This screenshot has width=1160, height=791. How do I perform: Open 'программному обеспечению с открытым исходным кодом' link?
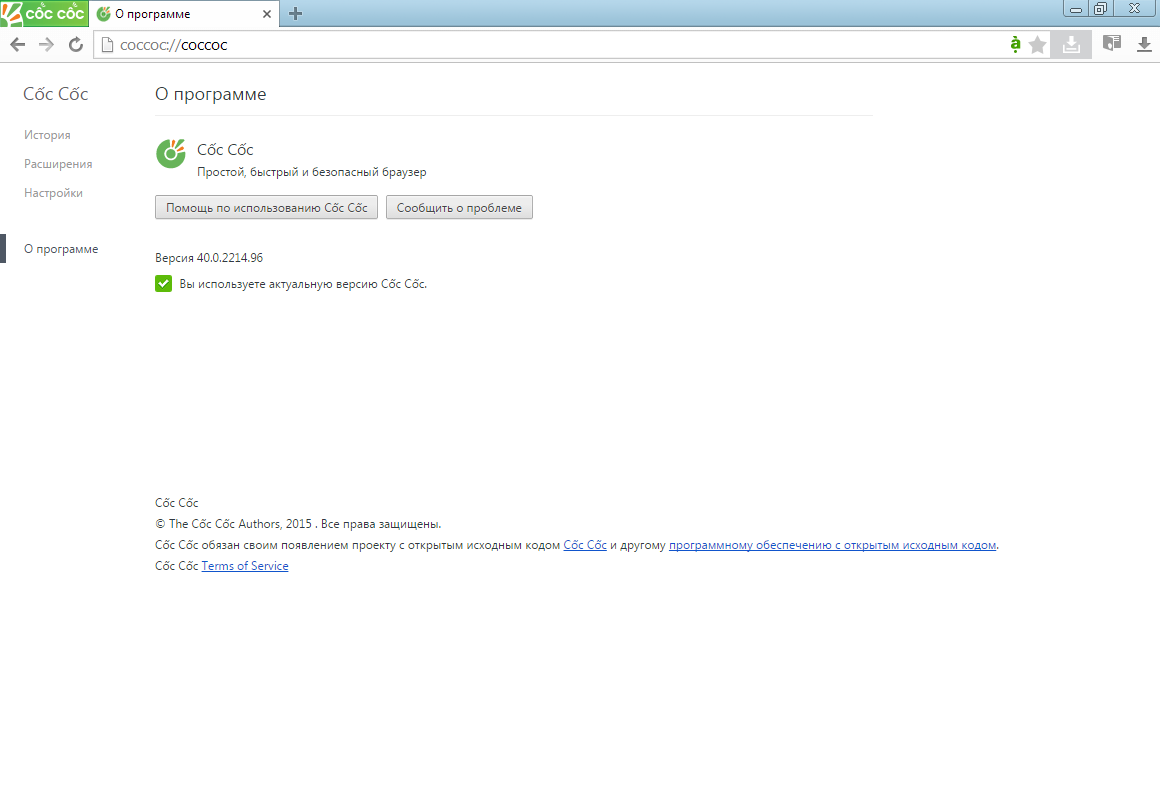coord(832,545)
